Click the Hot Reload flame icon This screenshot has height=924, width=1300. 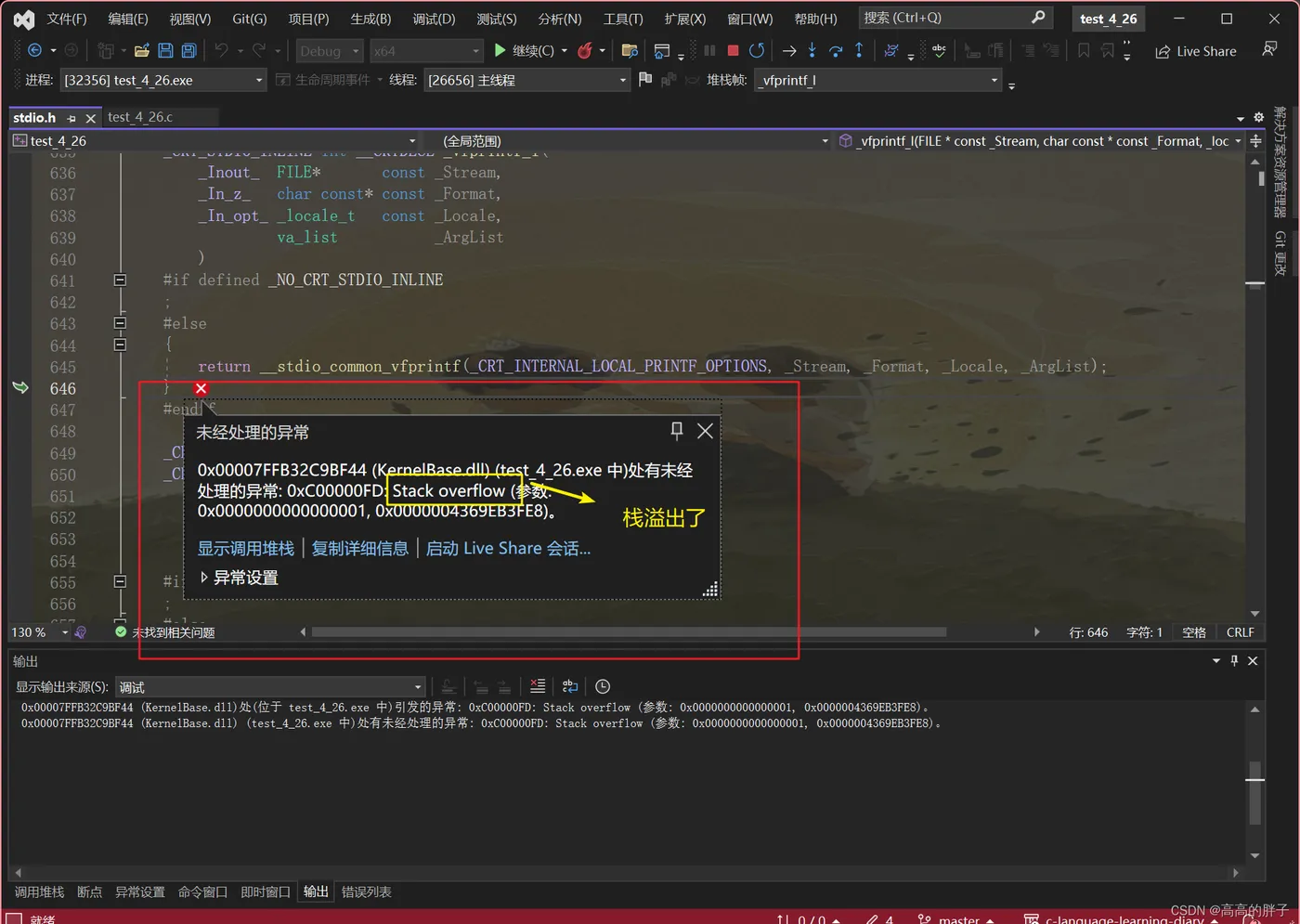pyautogui.click(x=585, y=50)
